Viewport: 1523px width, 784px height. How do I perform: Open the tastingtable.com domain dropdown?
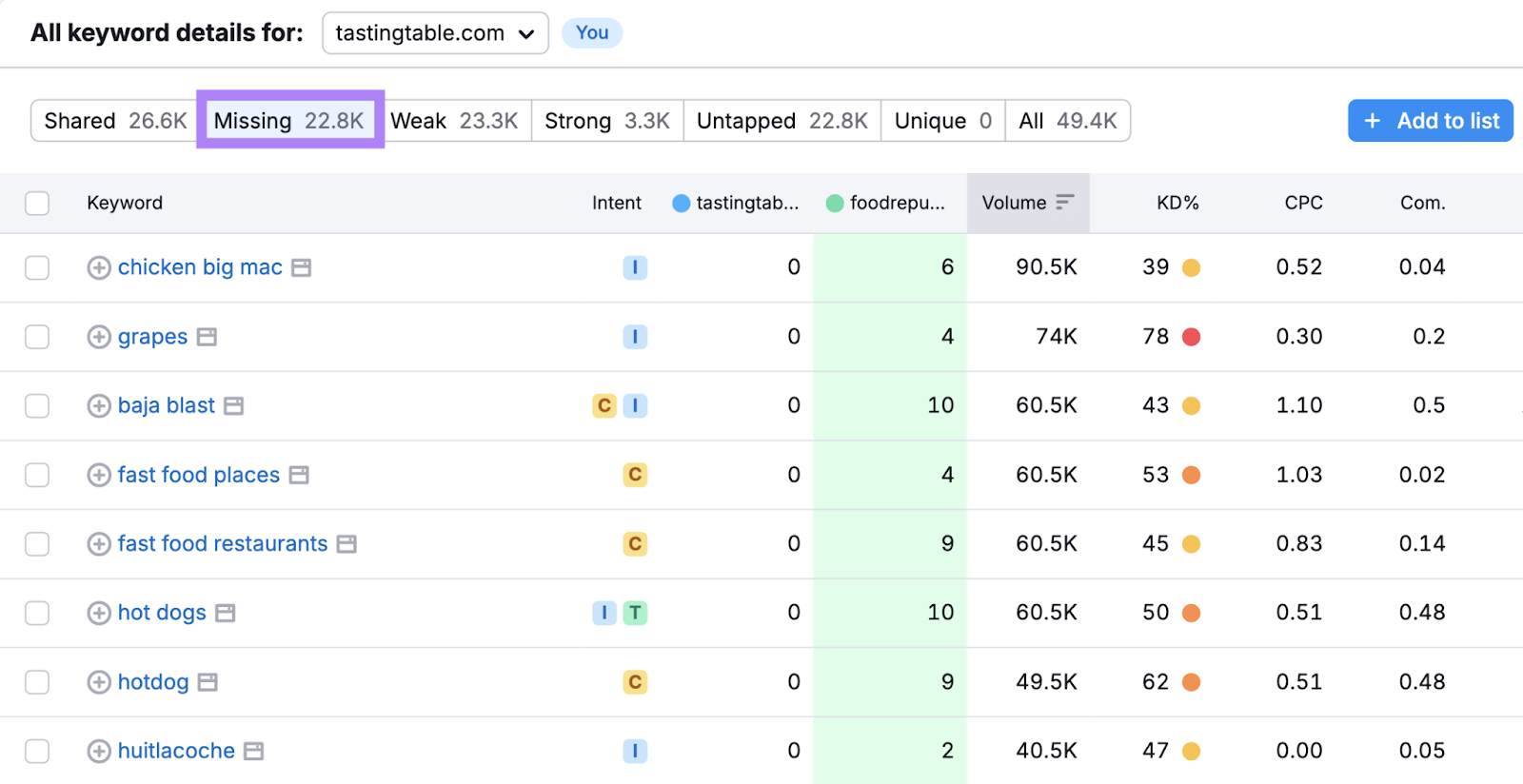coord(435,33)
